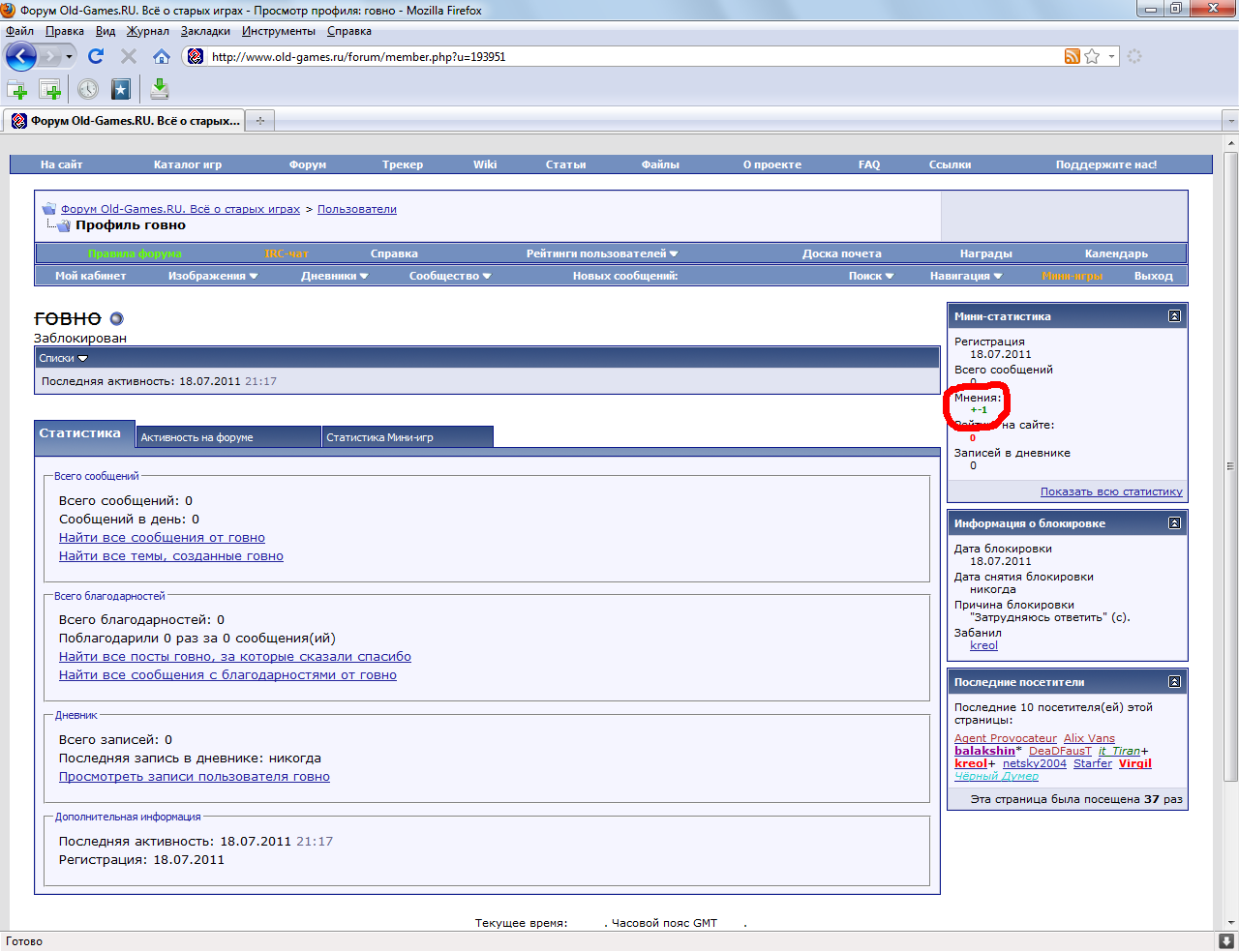Click the browser Back arrow button
Screen dimensions: 1239x952
[x=21, y=56]
